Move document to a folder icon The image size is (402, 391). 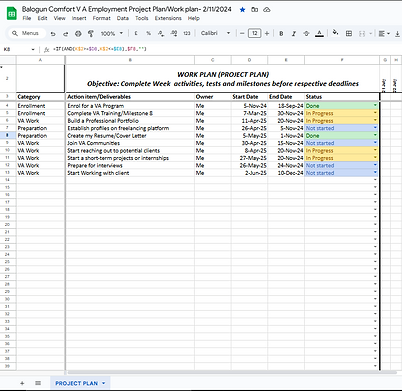(255, 10)
